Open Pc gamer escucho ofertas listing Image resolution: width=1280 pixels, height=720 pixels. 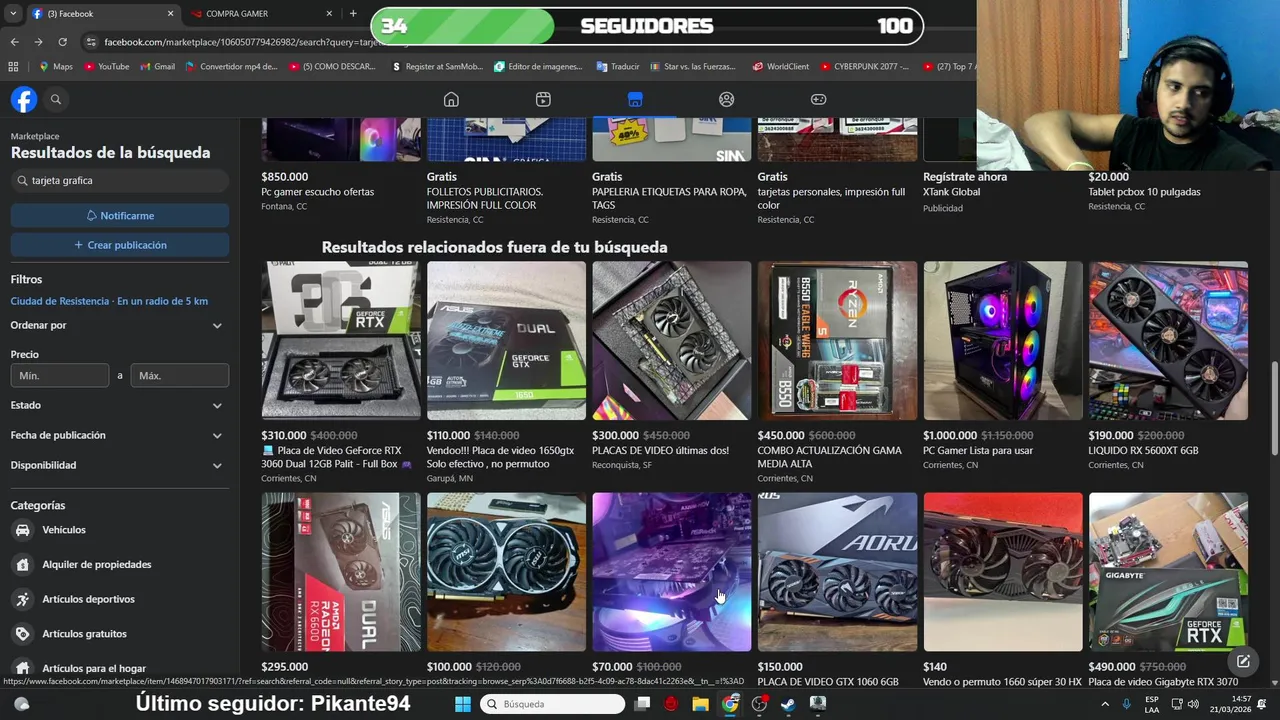click(x=318, y=192)
